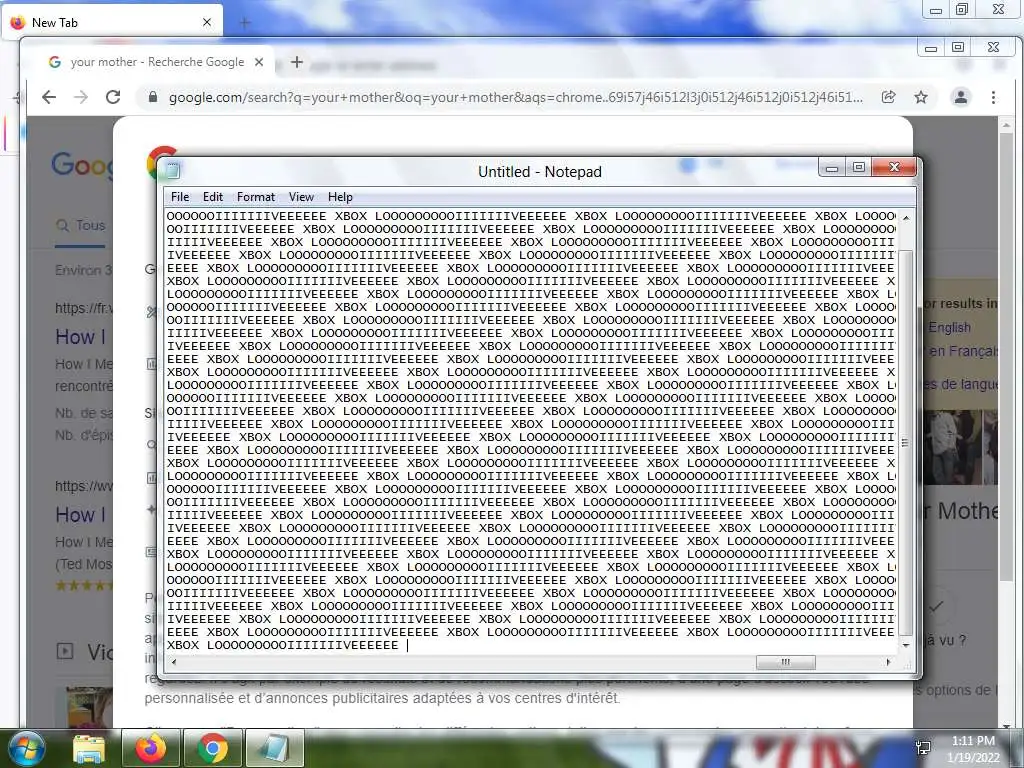Switch to Firefox in the taskbar
This screenshot has width=1024, height=768.
pos(151,748)
